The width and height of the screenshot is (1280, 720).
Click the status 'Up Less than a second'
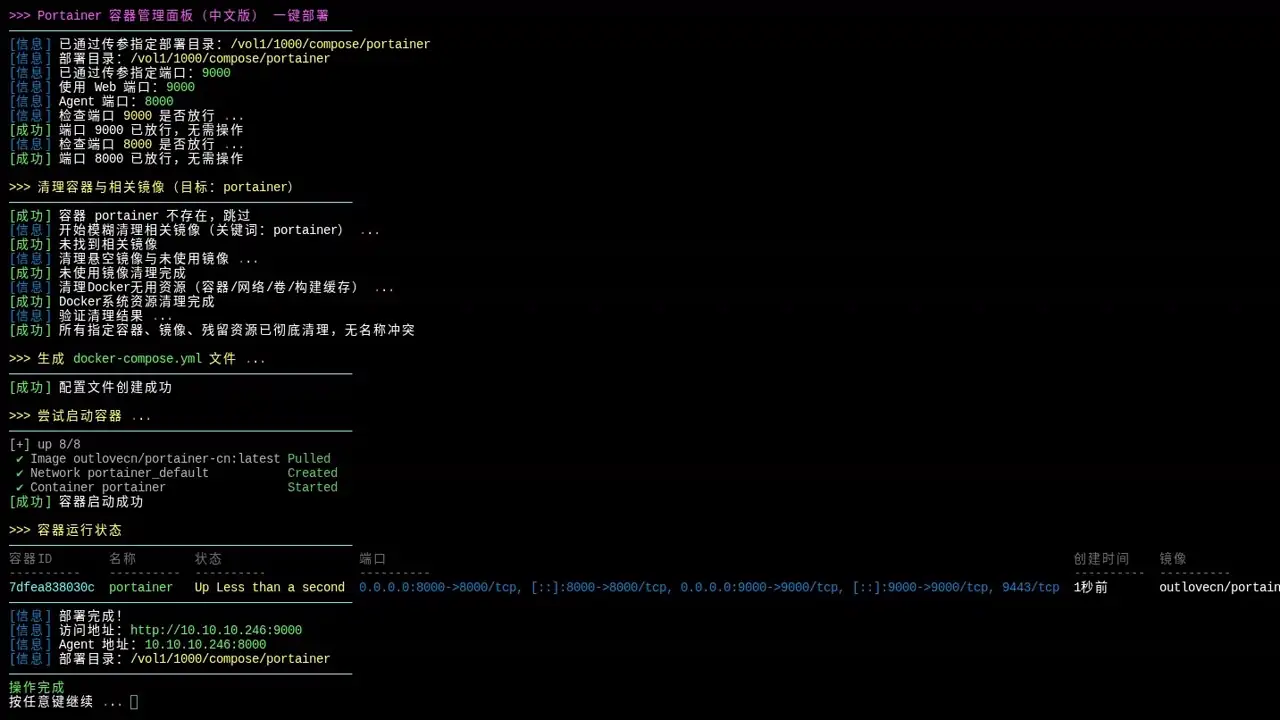tap(270, 588)
